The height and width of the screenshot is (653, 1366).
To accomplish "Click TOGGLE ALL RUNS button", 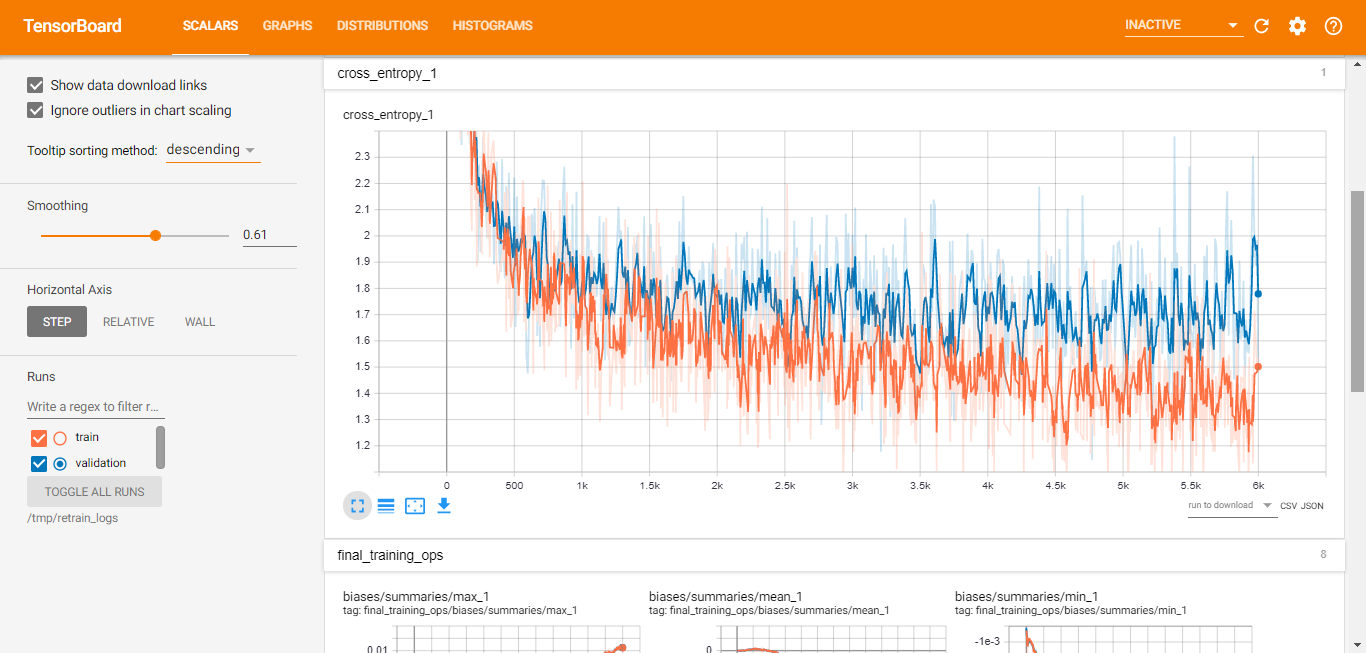I will 94,492.
